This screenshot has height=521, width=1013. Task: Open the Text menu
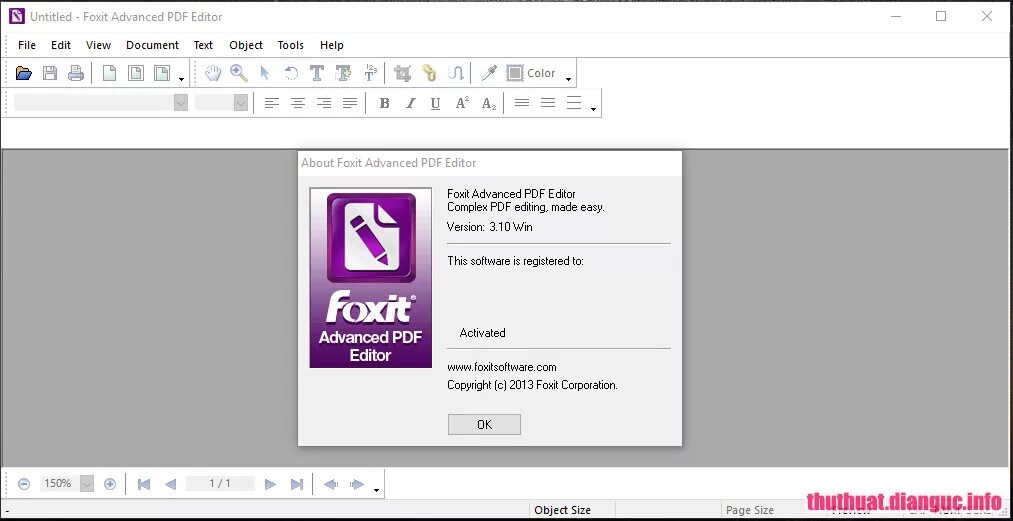203,45
